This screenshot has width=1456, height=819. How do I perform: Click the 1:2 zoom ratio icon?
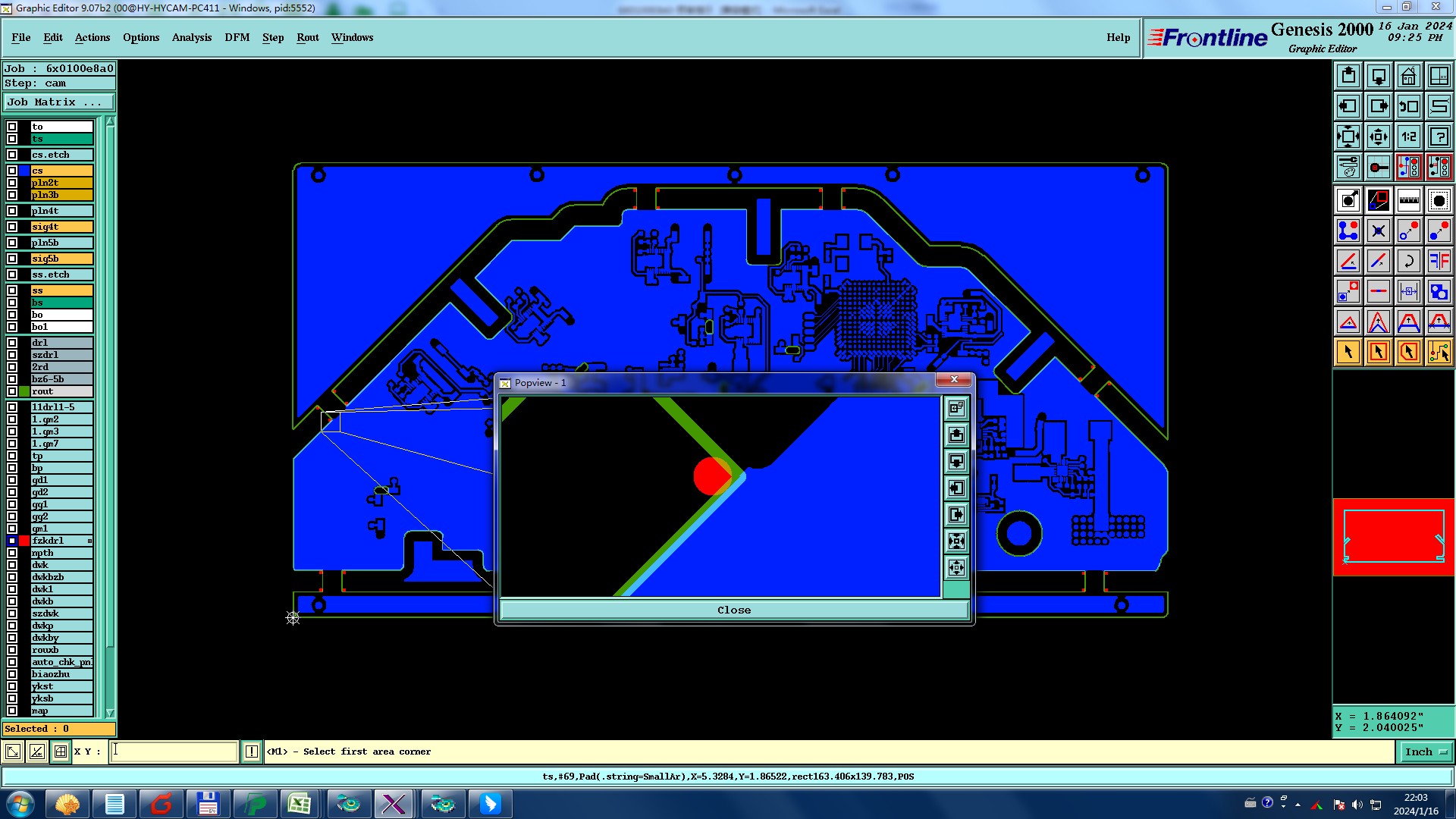[x=1408, y=136]
